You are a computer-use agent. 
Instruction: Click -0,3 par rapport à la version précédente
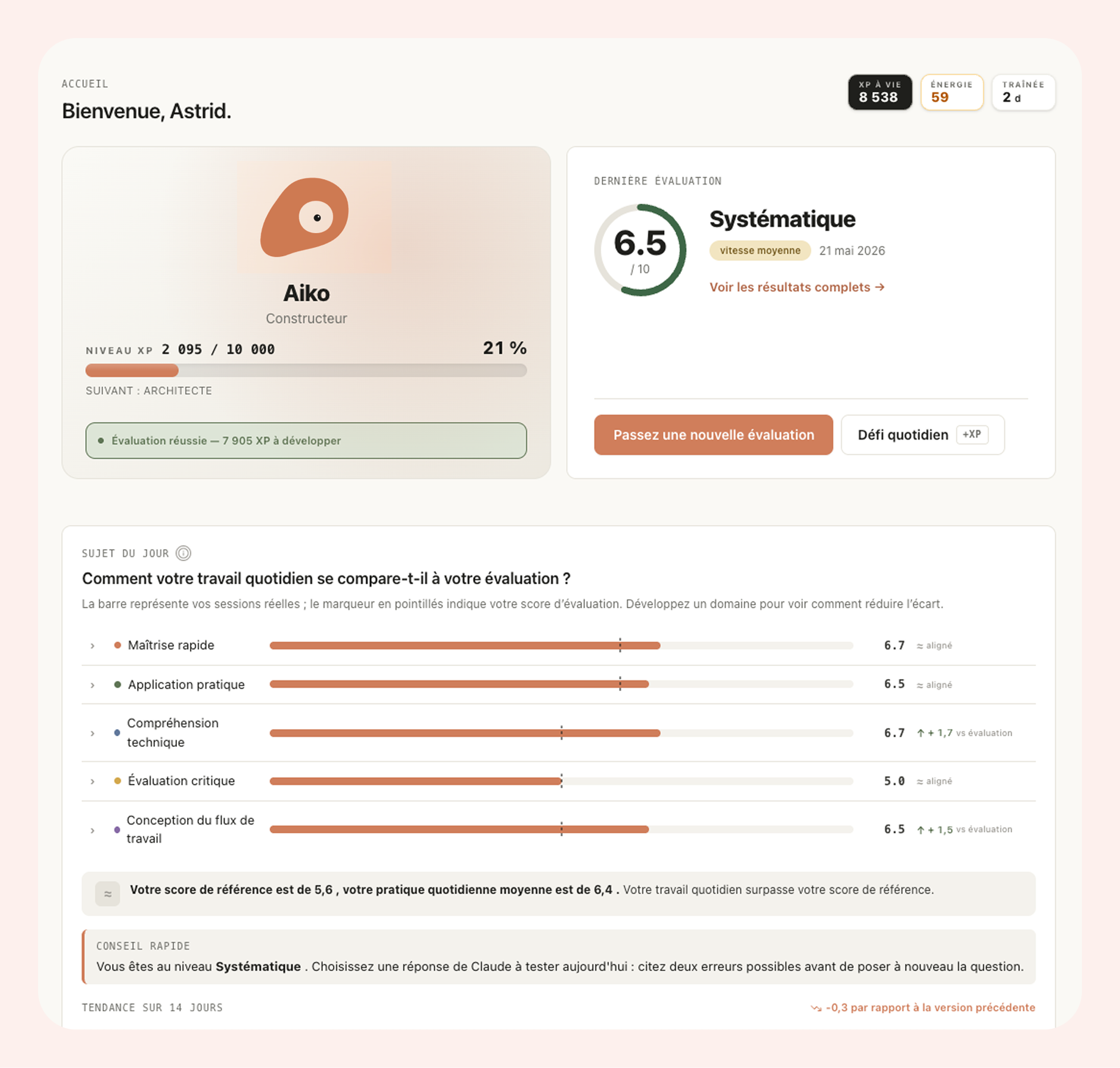click(x=930, y=1008)
